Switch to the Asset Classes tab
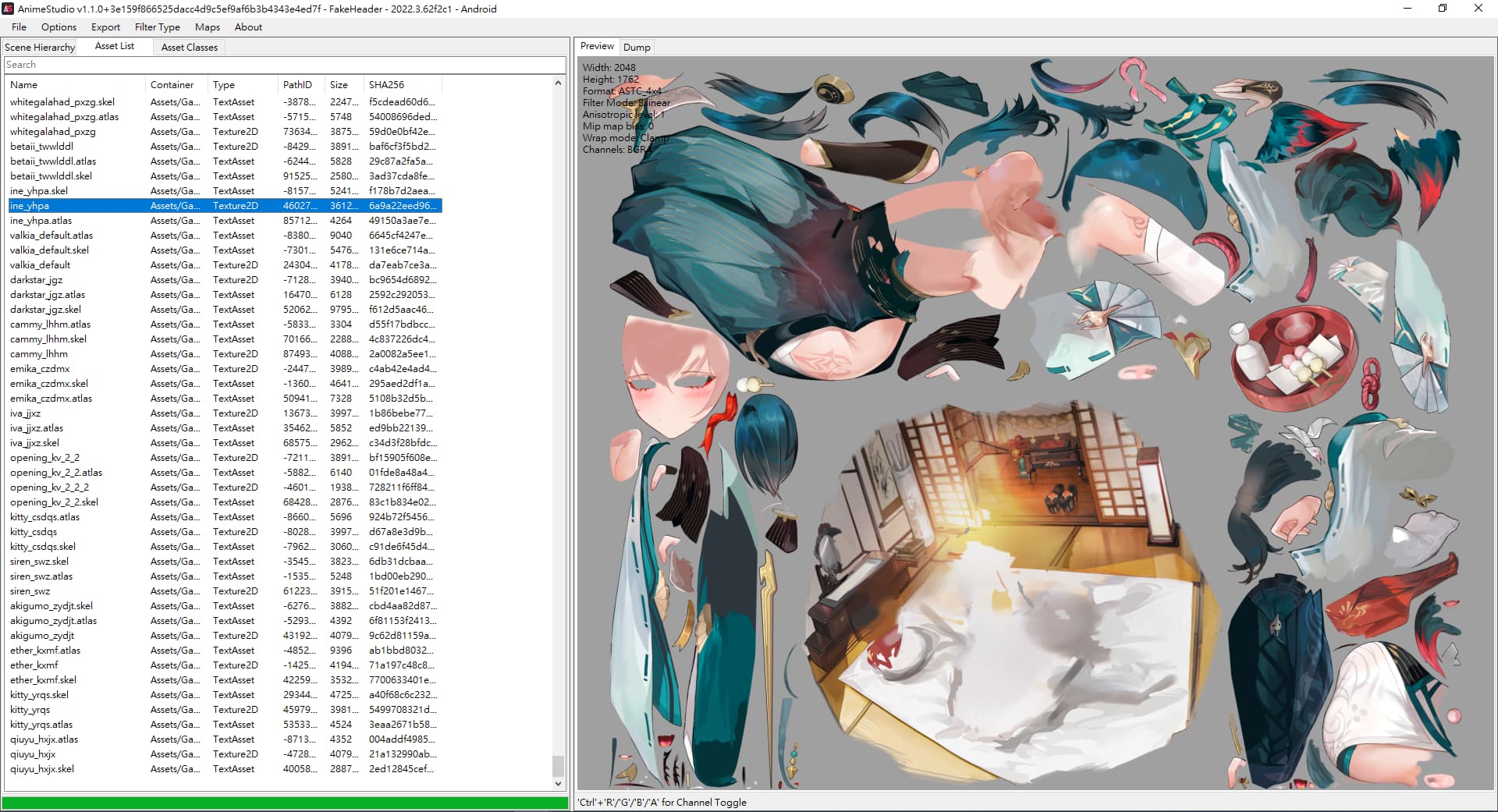The image size is (1498, 812). tap(189, 47)
